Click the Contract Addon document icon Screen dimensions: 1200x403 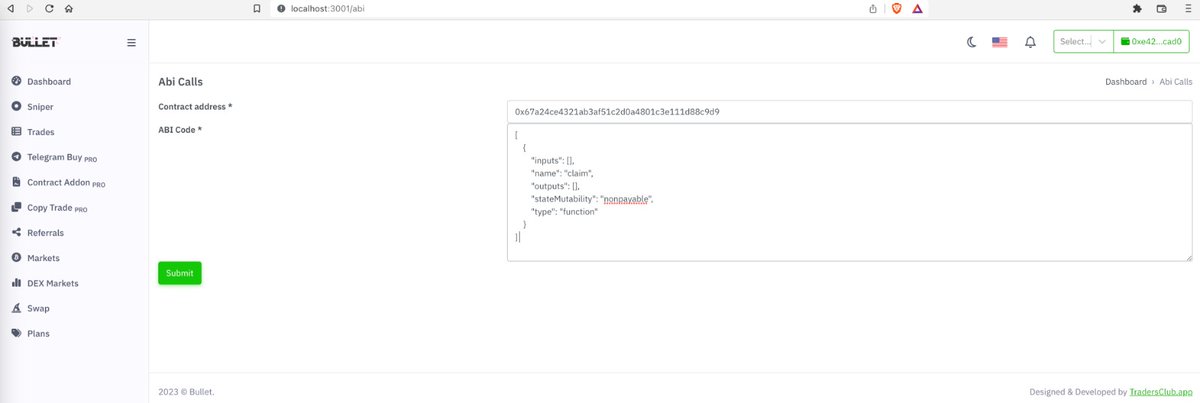click(x=16, y=183)
